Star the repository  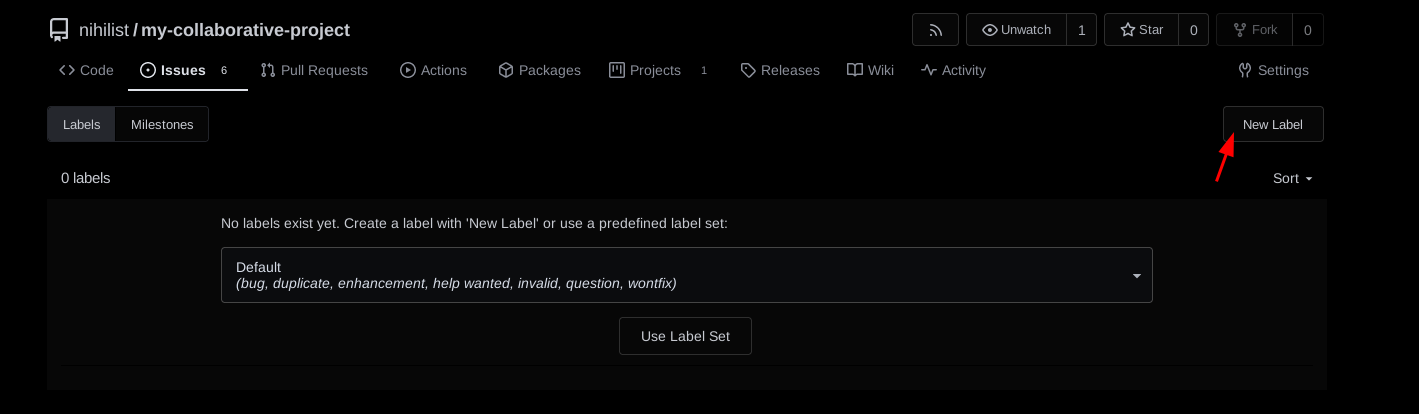tap(1141, 30)
